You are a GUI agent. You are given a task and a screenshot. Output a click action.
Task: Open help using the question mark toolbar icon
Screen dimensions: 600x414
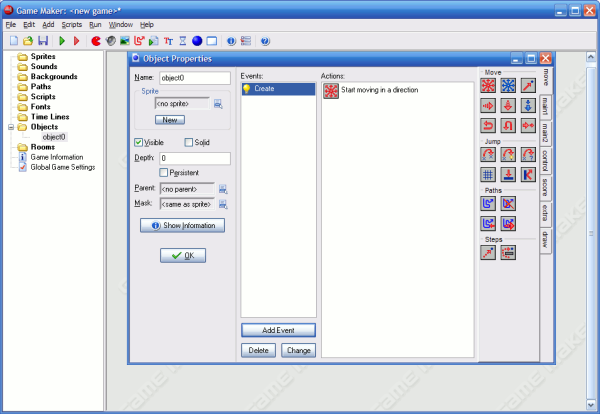[x=265, y=41]
